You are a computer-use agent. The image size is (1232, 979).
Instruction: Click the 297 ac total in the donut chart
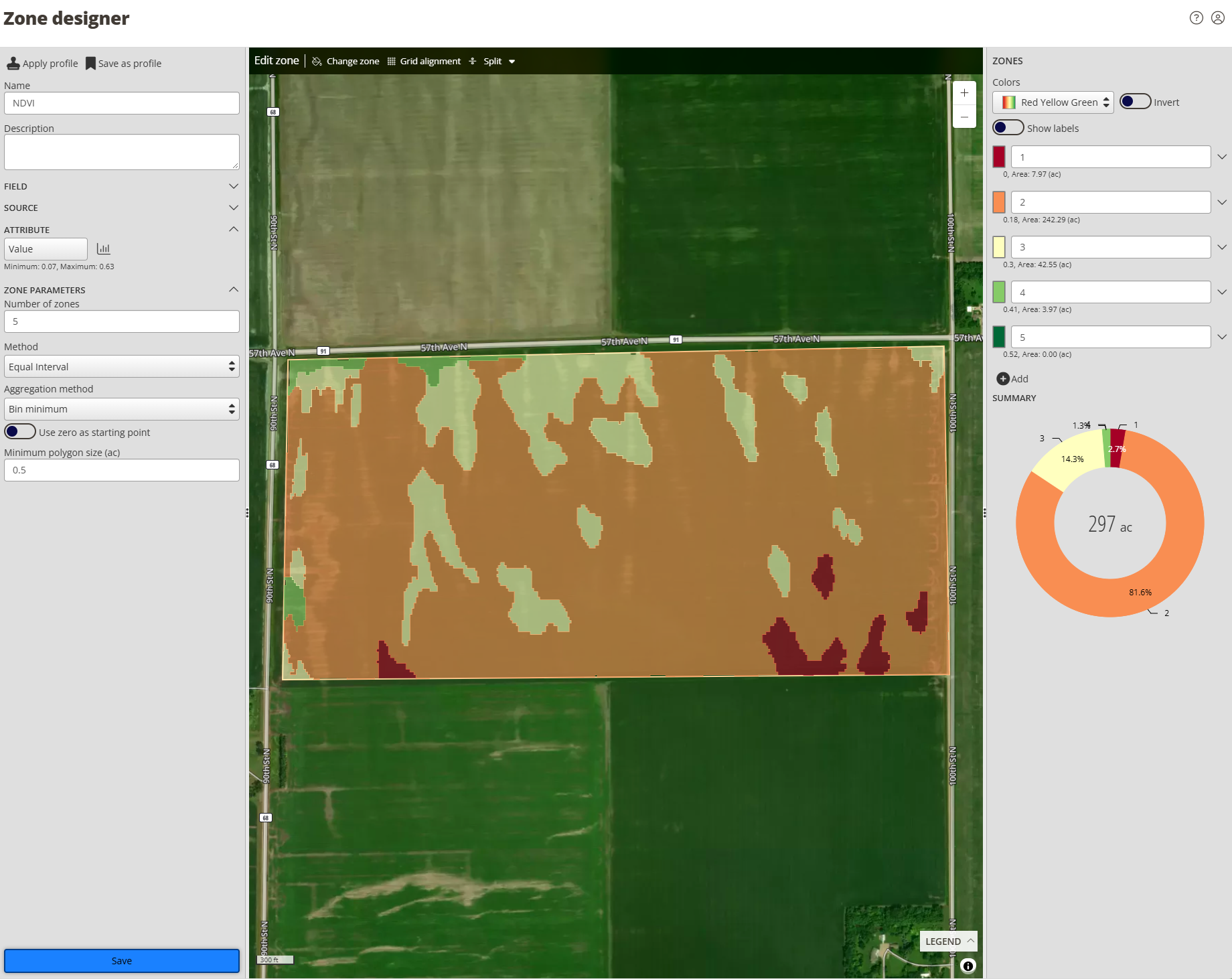(1110, 524)
